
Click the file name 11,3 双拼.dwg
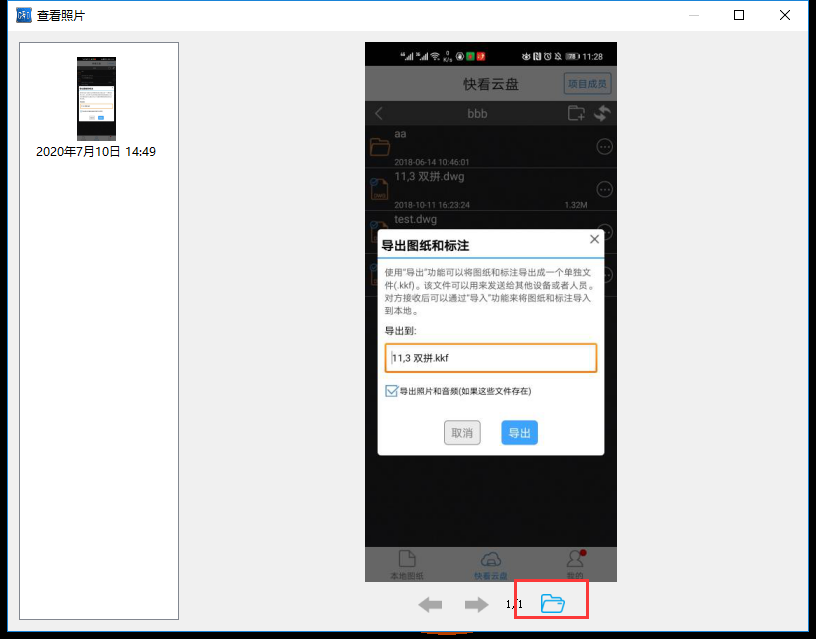click(429, 176)
